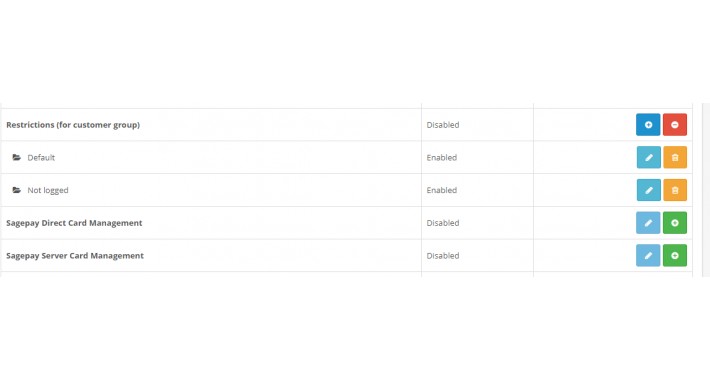Viewport: 710px width, 380px height.
Task: Delete the Default customer group restriction
Action: pos(675,157)
